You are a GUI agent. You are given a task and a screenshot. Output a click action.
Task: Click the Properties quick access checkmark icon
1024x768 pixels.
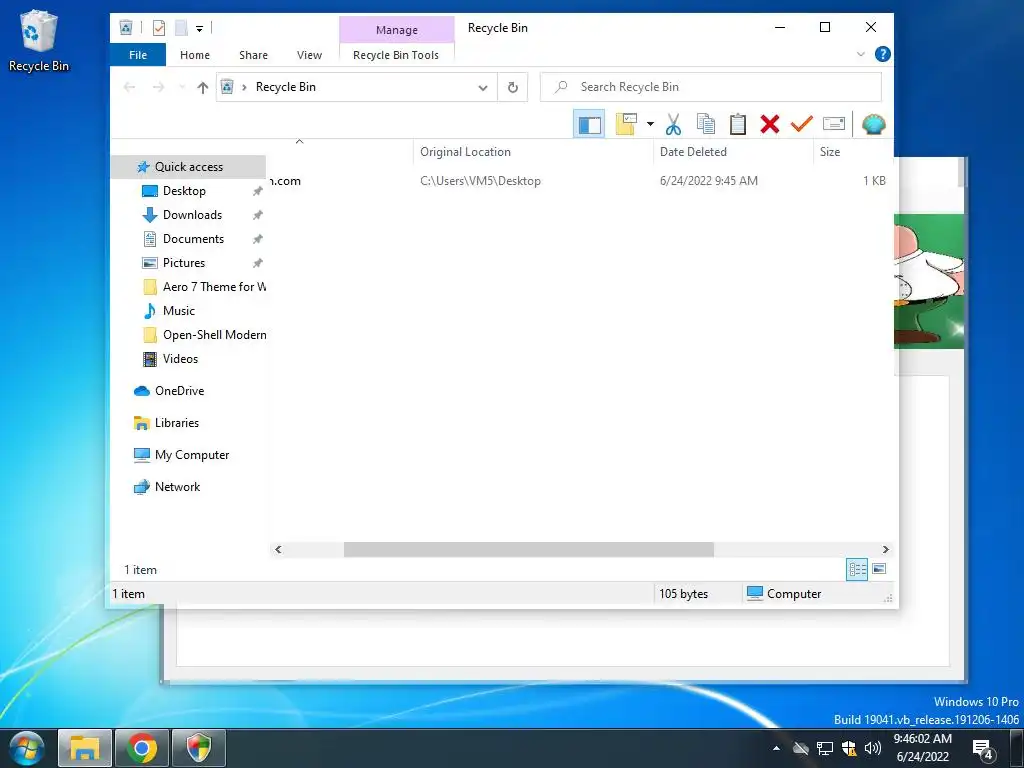[x=159, y=28]
